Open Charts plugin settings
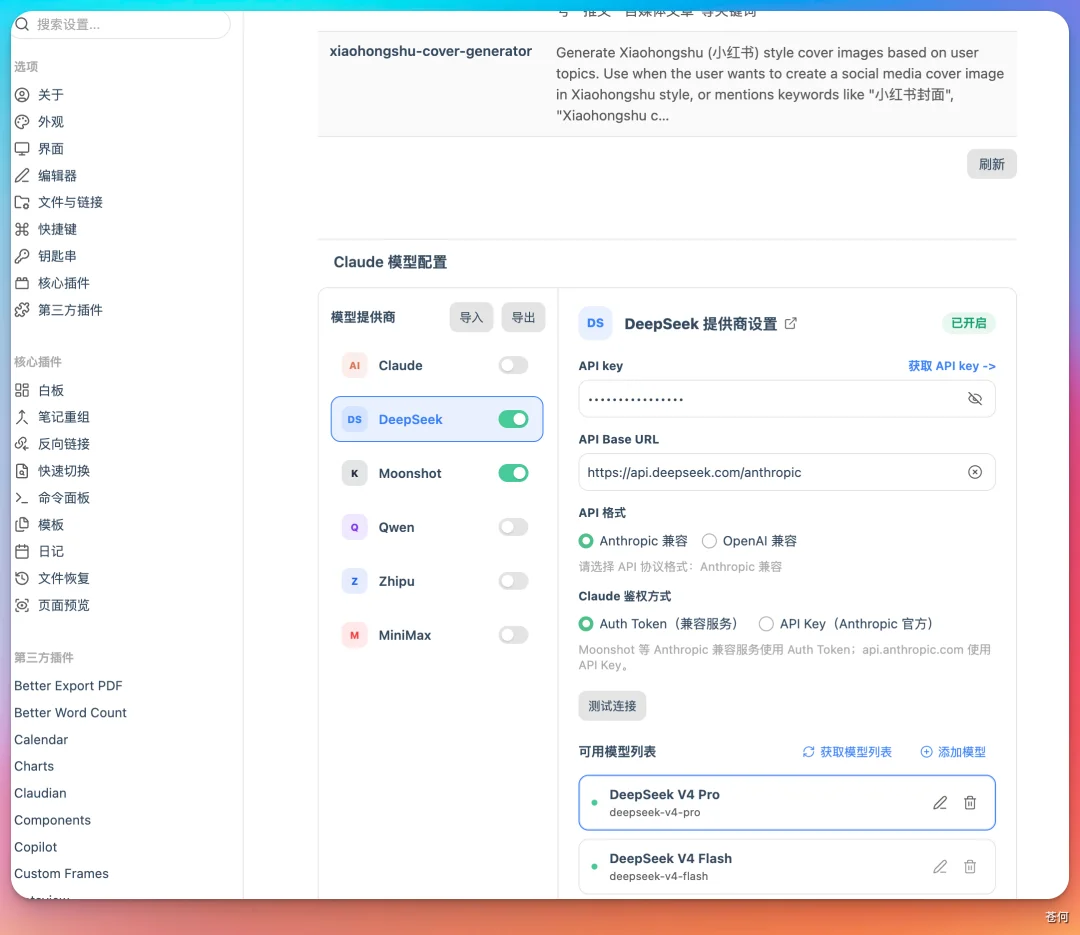Screen dimensions: 1080x935 pyautogui.click(x=34, y=766)
